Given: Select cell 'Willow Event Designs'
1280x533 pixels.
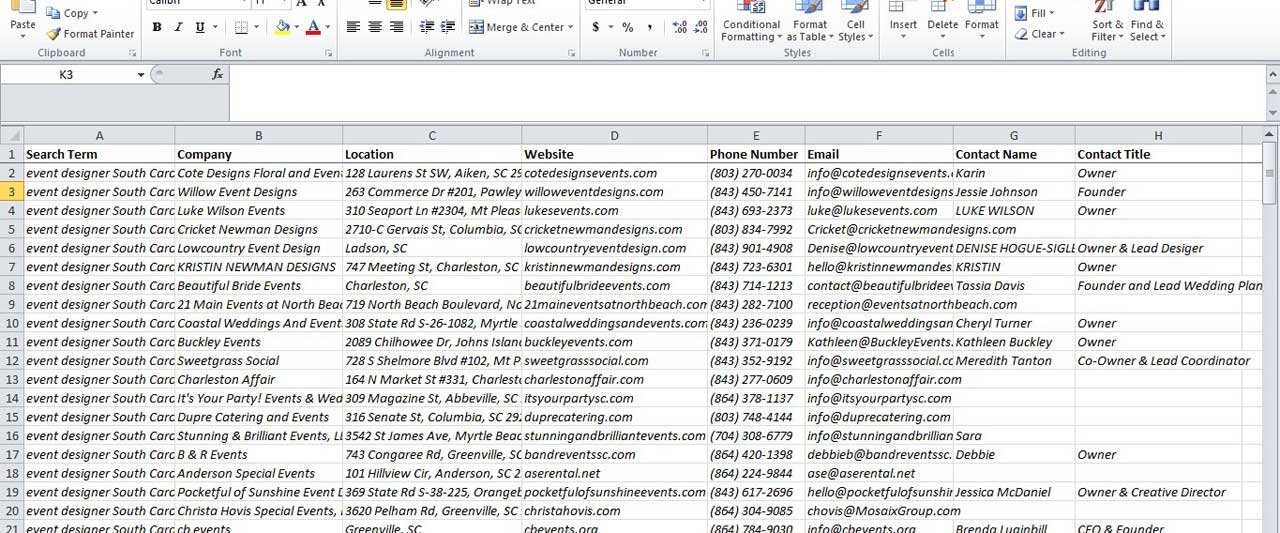Looking at the screenshot, I should [x=258, y=192].
